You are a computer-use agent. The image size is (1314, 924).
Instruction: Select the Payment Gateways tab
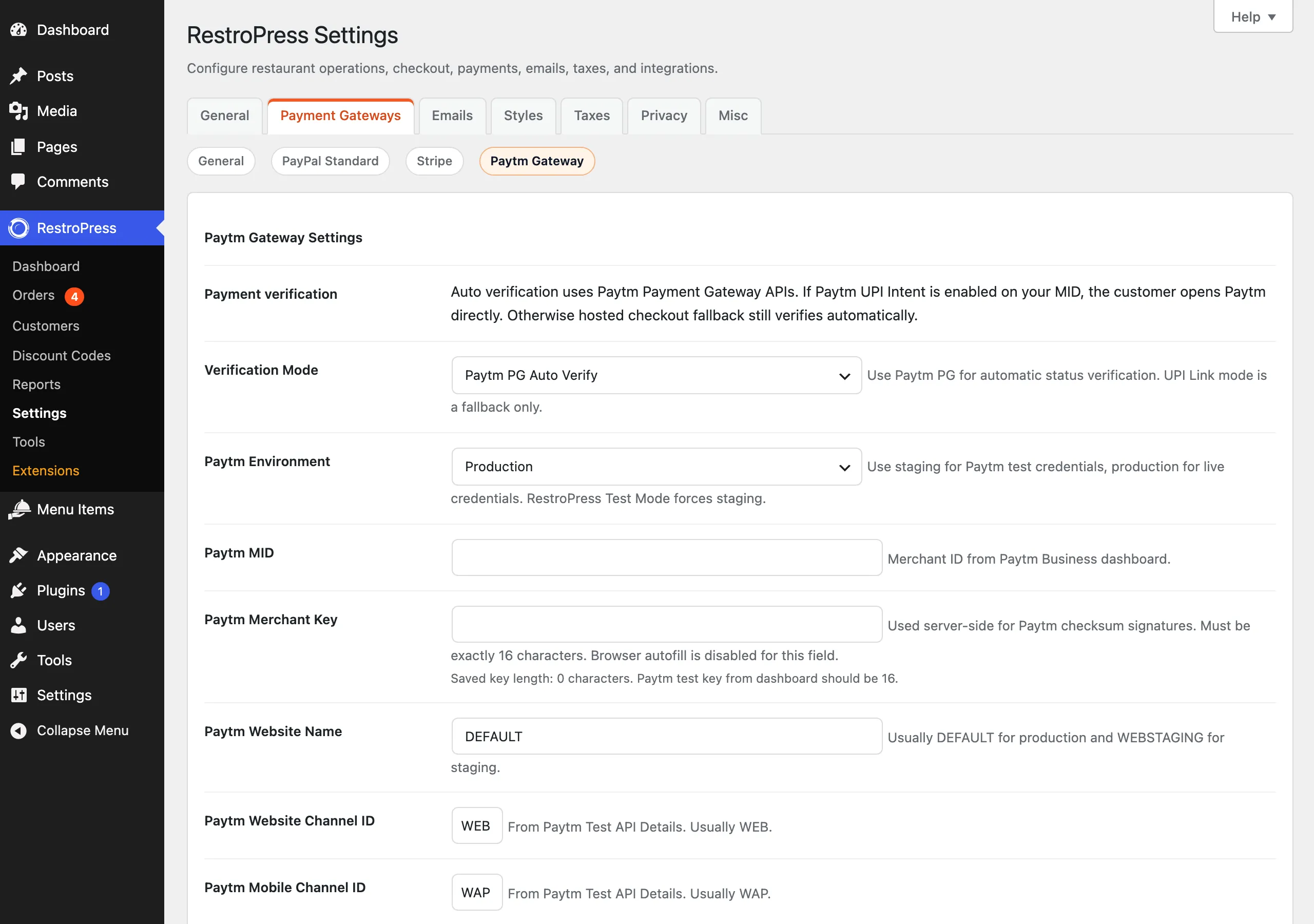[x=340, y=115]
